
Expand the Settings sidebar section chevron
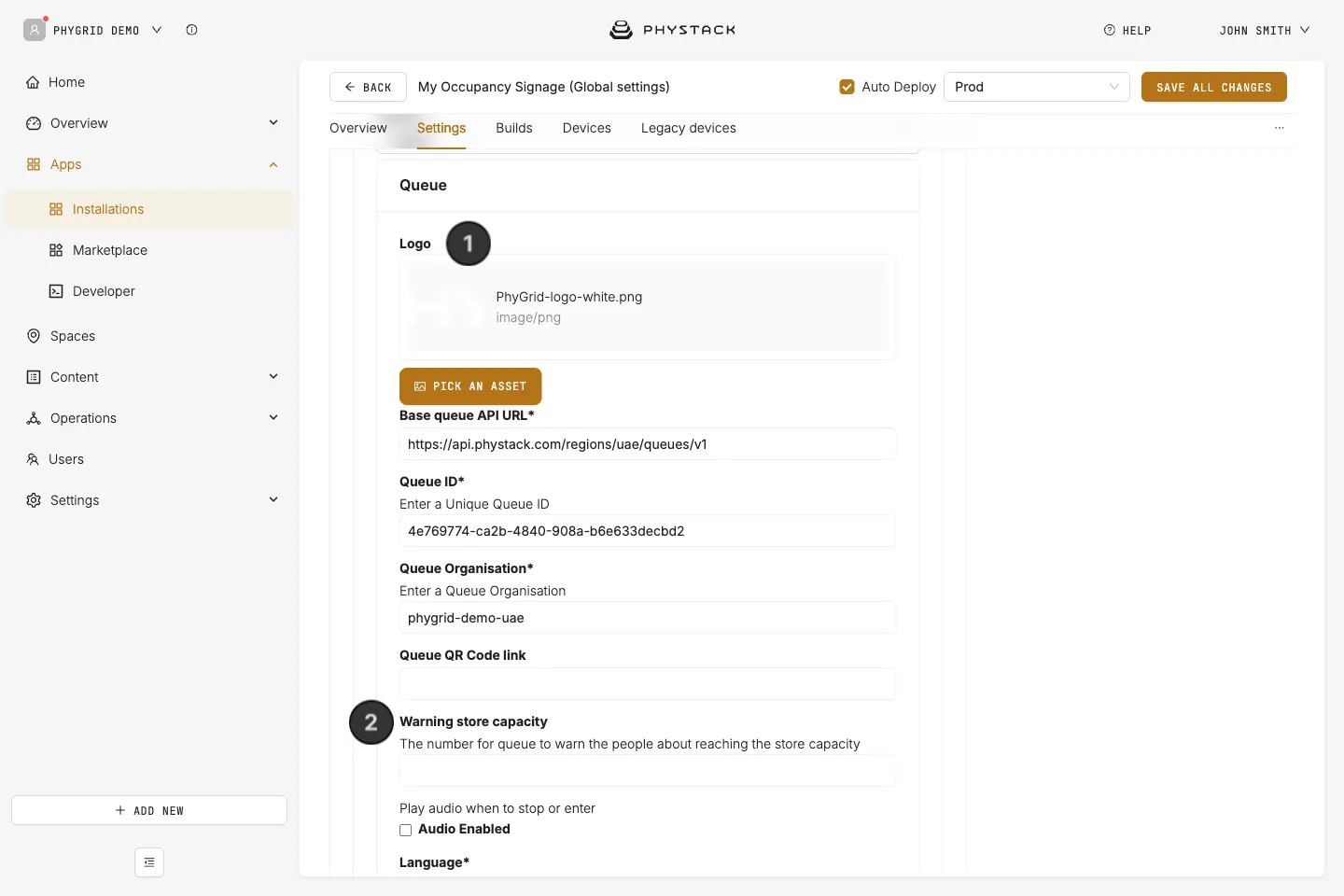(273, 500)
